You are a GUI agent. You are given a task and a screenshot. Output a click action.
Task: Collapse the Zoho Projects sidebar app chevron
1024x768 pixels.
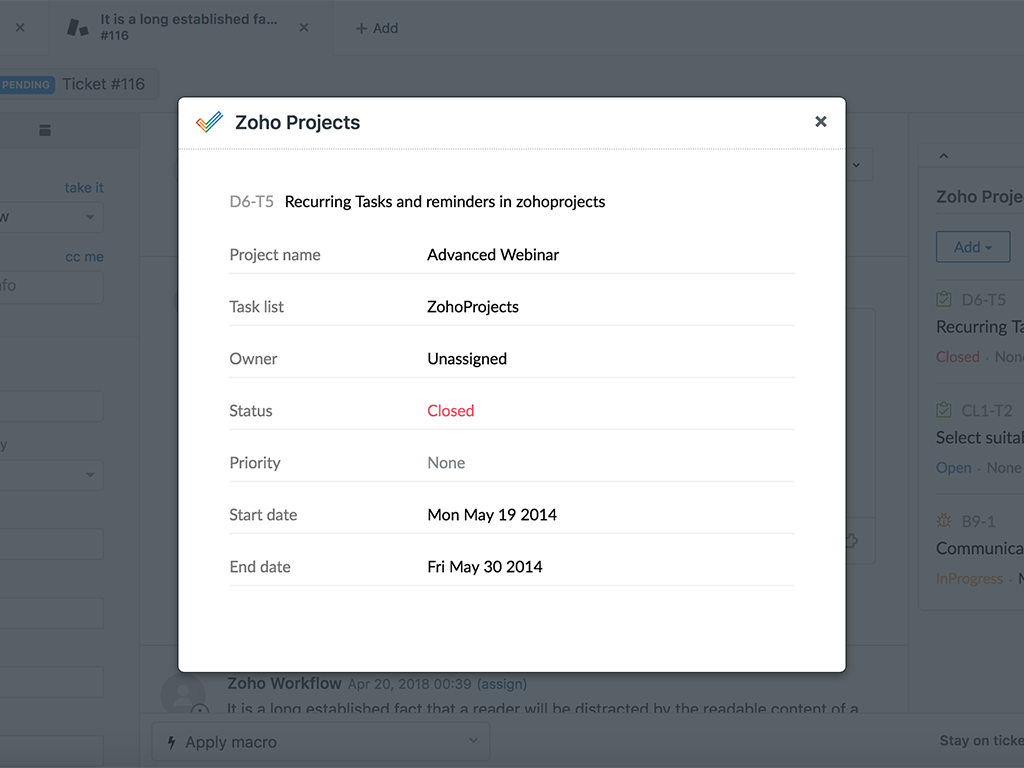[x=943, y=156]
